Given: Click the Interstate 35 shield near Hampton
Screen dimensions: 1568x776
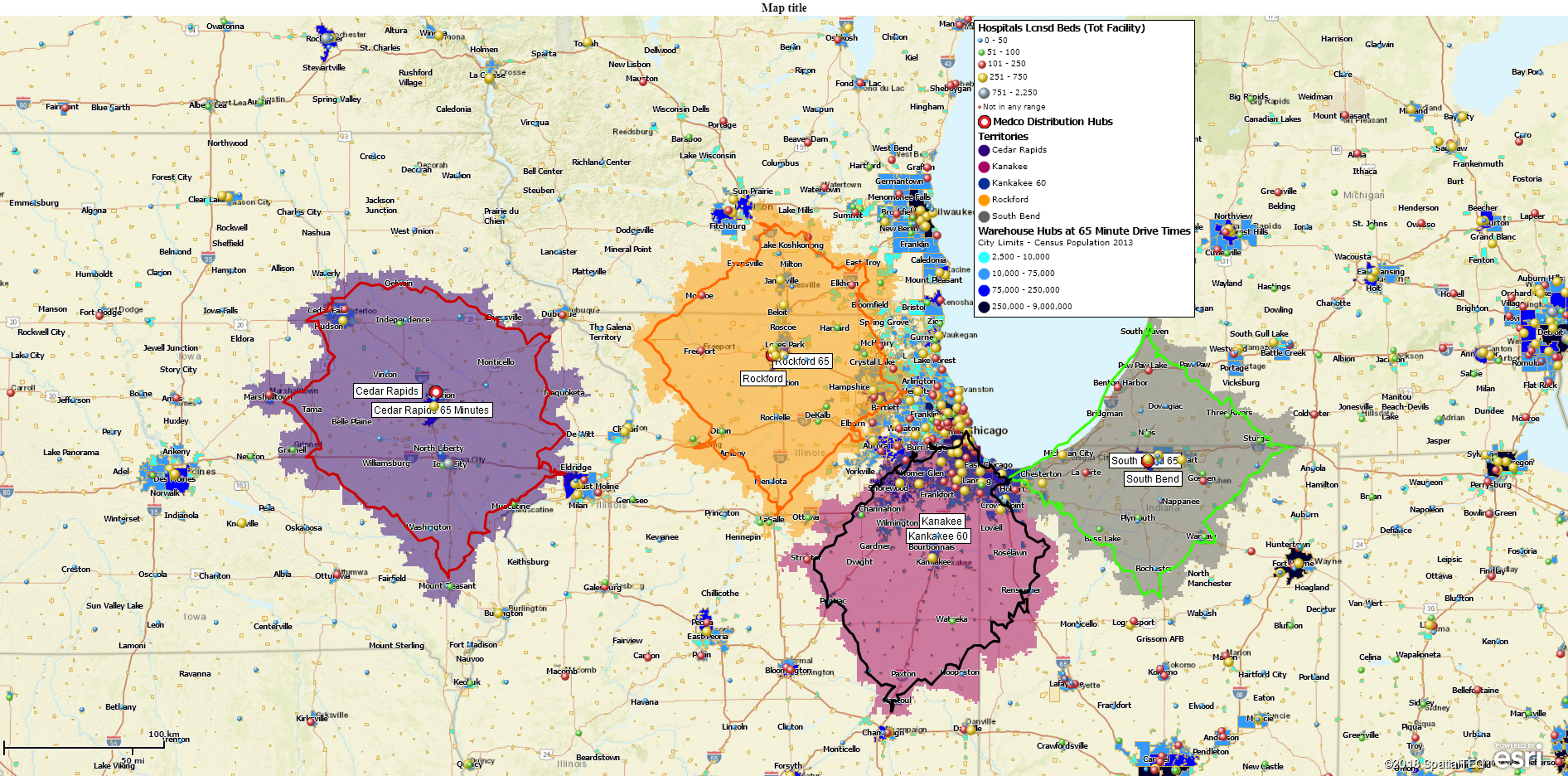Looking at the screenshot, I should [x=208, y=258].
